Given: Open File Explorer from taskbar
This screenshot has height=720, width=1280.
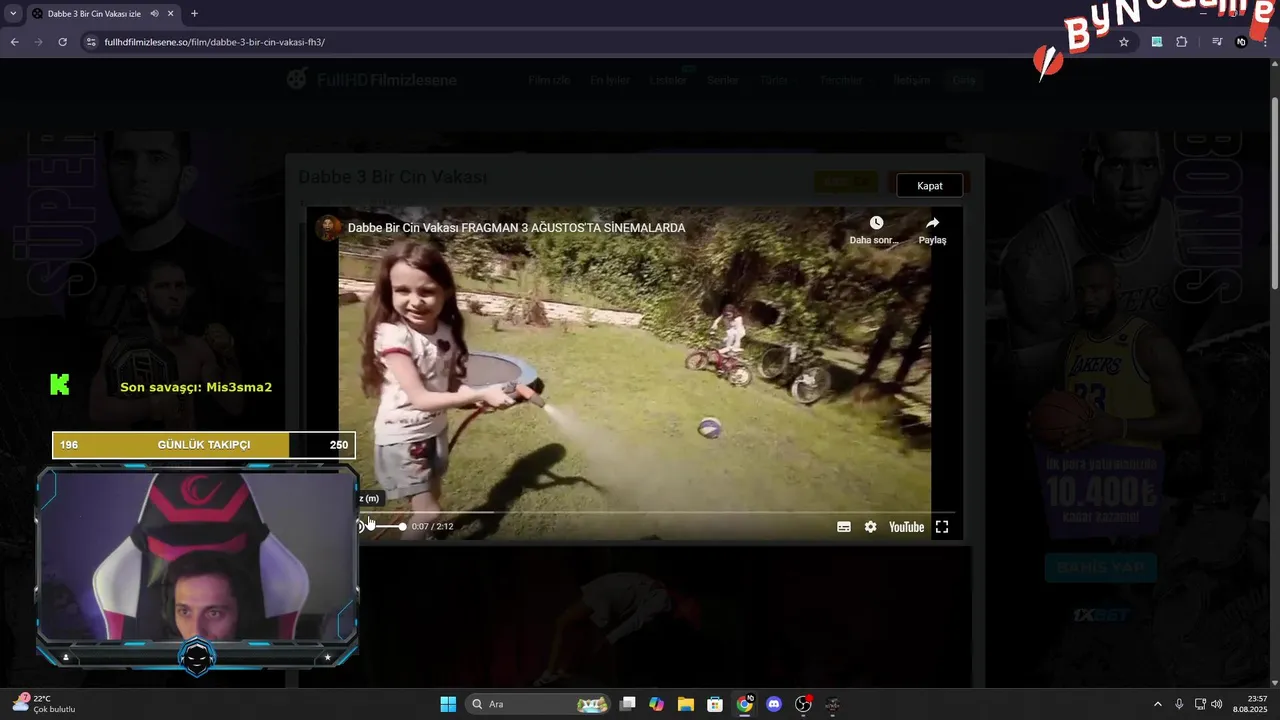Looking at the screenshot, I should click(x=686, y=704).
